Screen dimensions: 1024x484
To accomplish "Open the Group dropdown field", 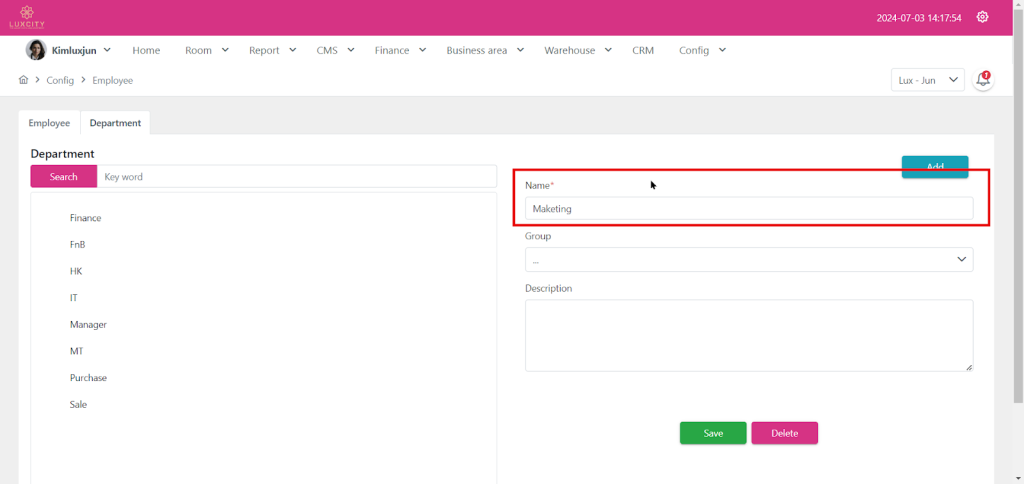I will coord(748,260).
